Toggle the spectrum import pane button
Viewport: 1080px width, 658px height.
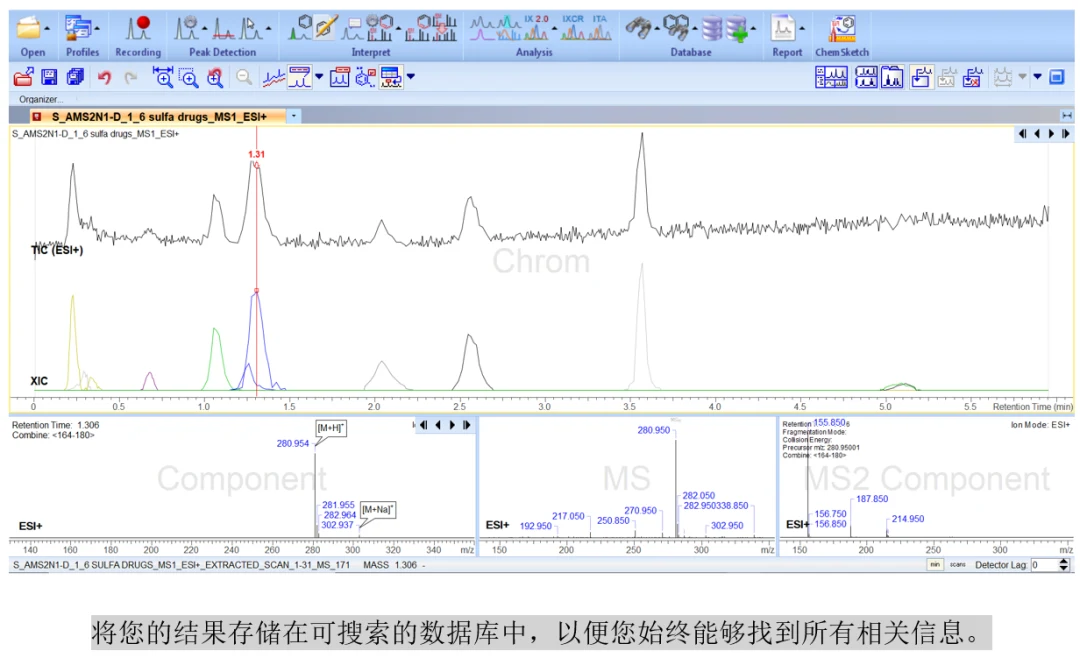[921, 77]
